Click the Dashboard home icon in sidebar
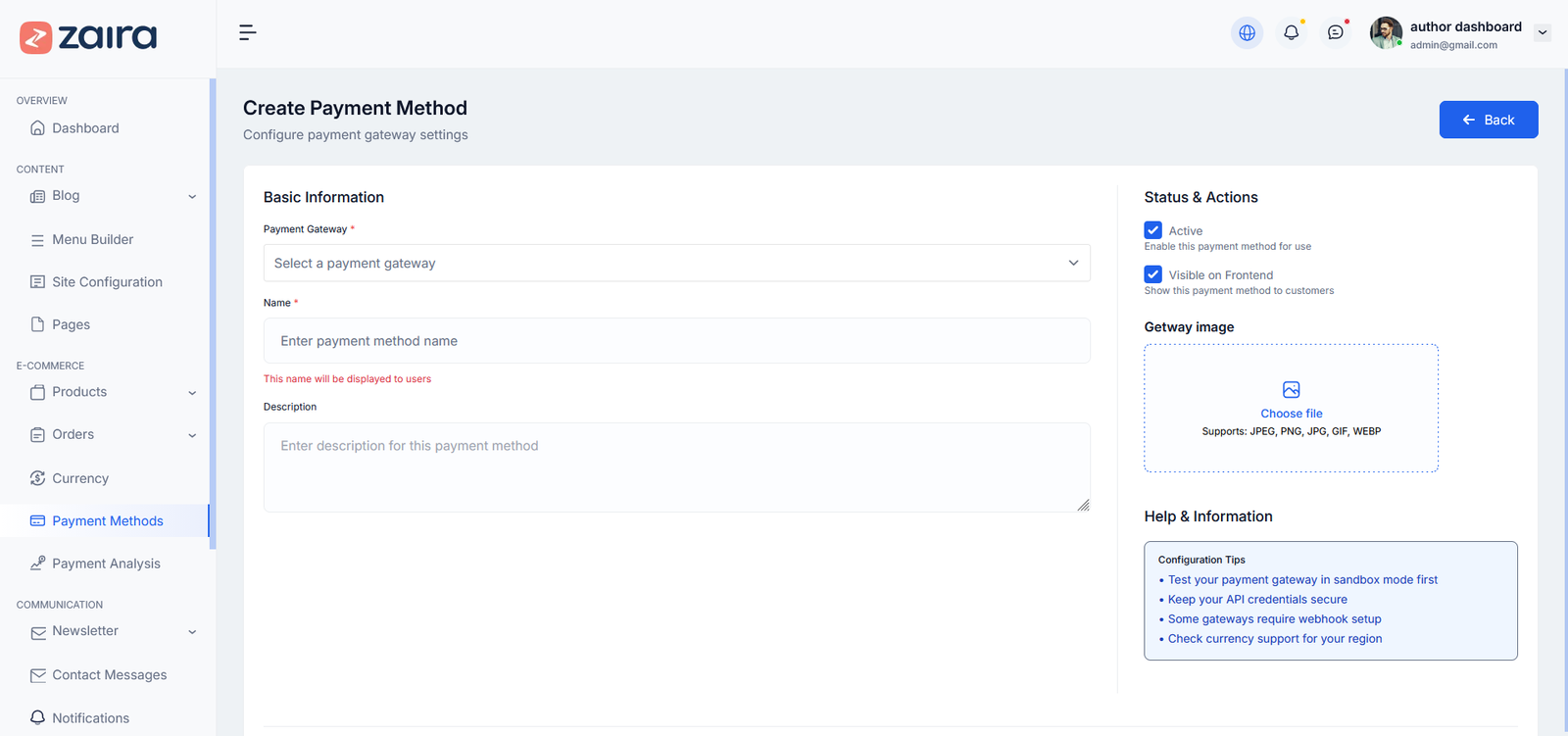Screen dimensions: 1568x736 click(37, 128)
